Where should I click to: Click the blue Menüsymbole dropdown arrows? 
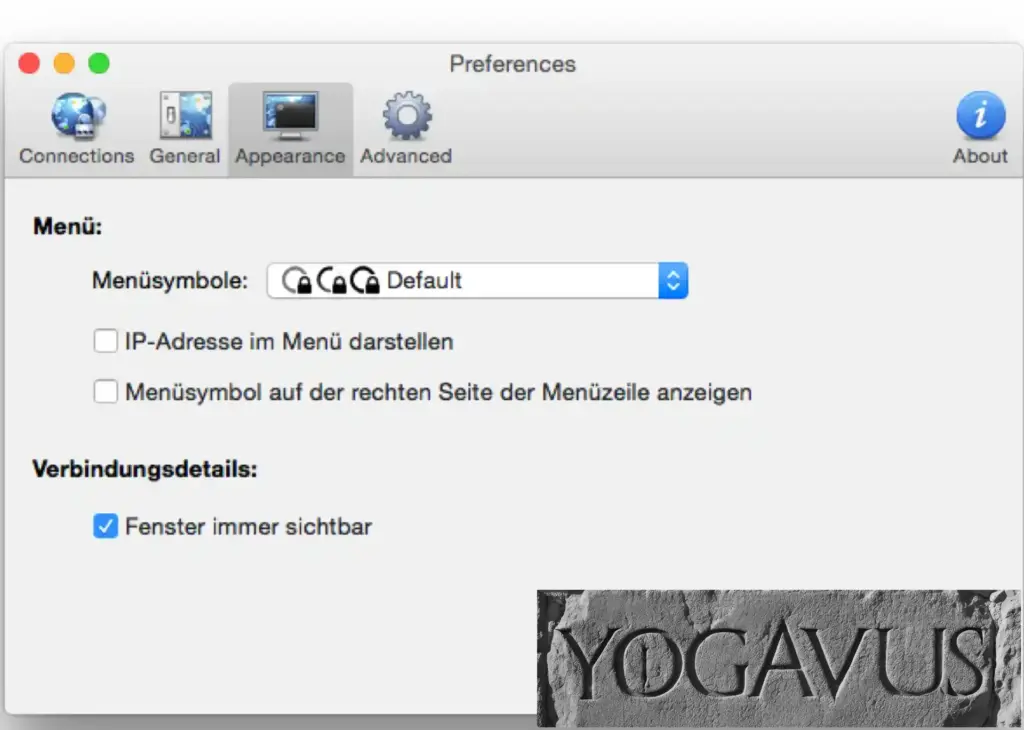(x=673, y=281)
